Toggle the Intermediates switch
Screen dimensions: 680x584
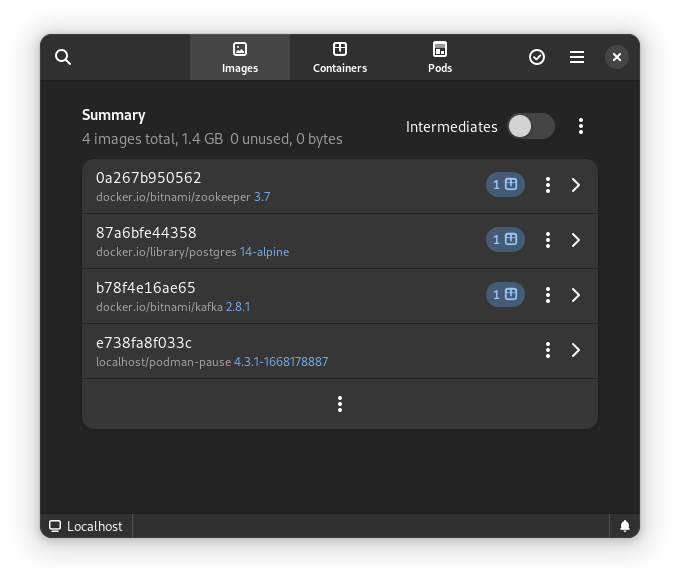[530, 126]
